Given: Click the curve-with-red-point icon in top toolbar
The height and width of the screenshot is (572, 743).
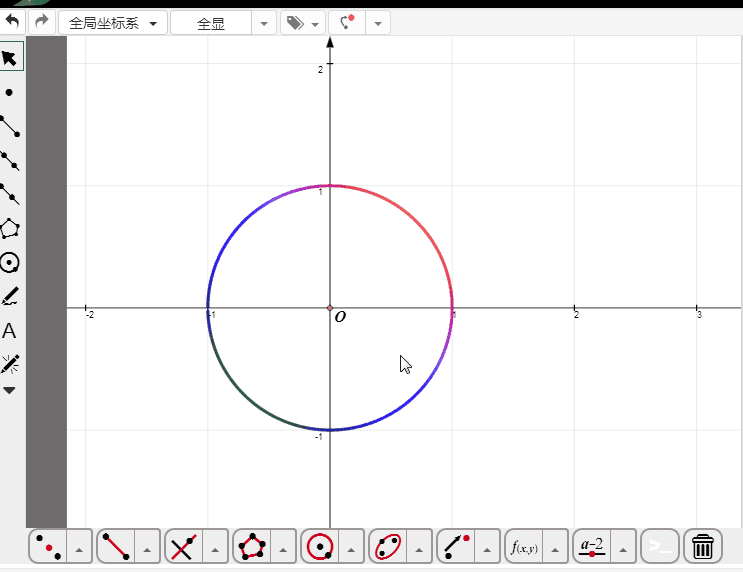Looking at the screenshot, I should [x=347, y=23].
